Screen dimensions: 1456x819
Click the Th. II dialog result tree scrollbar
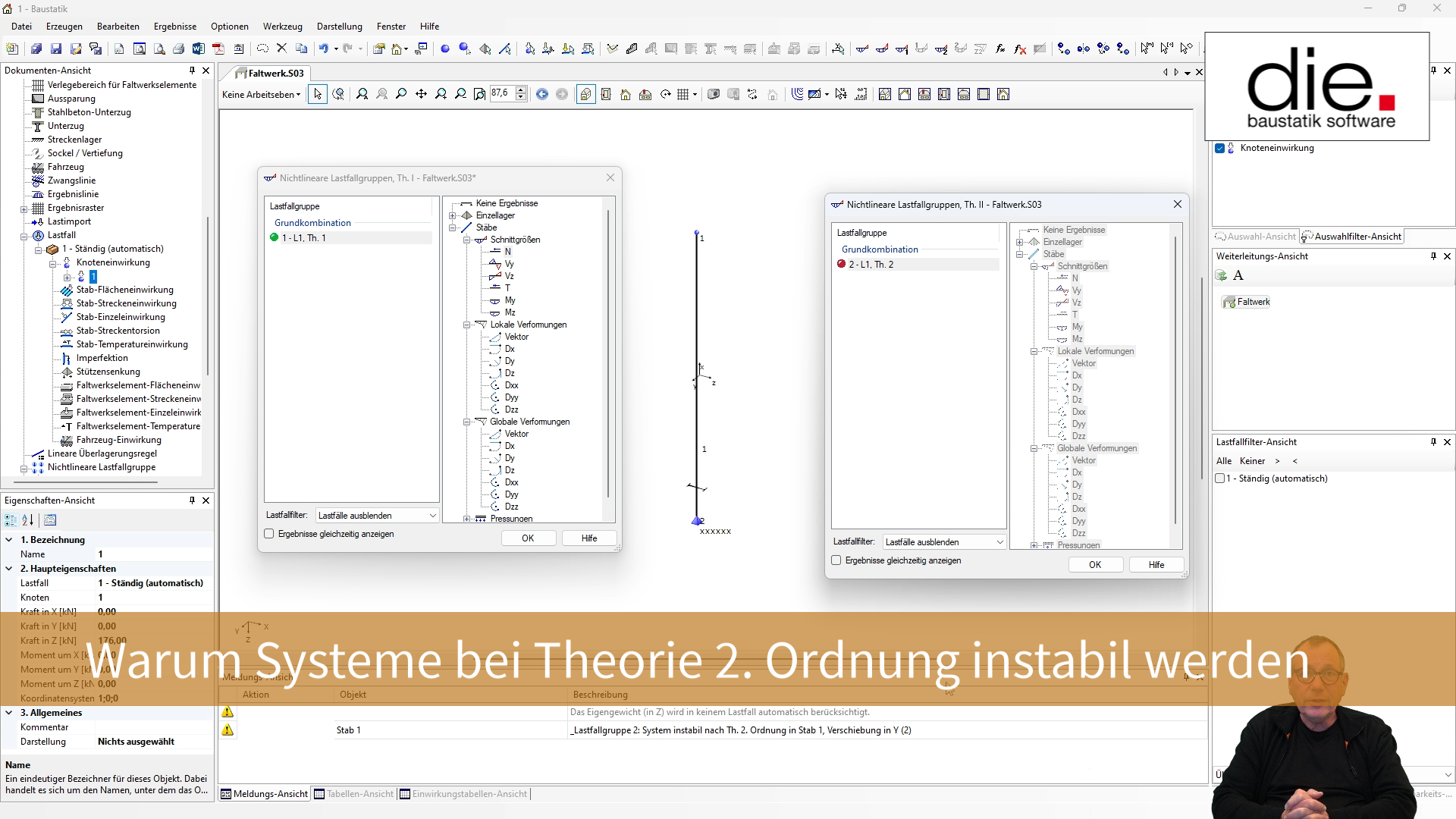pos(1175,379)
